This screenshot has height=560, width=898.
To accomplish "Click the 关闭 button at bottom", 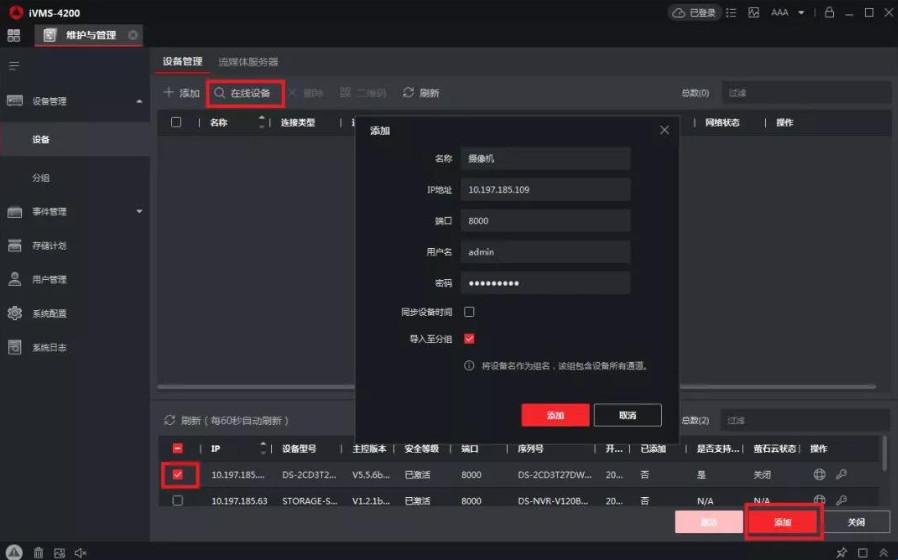I will 857,522.
